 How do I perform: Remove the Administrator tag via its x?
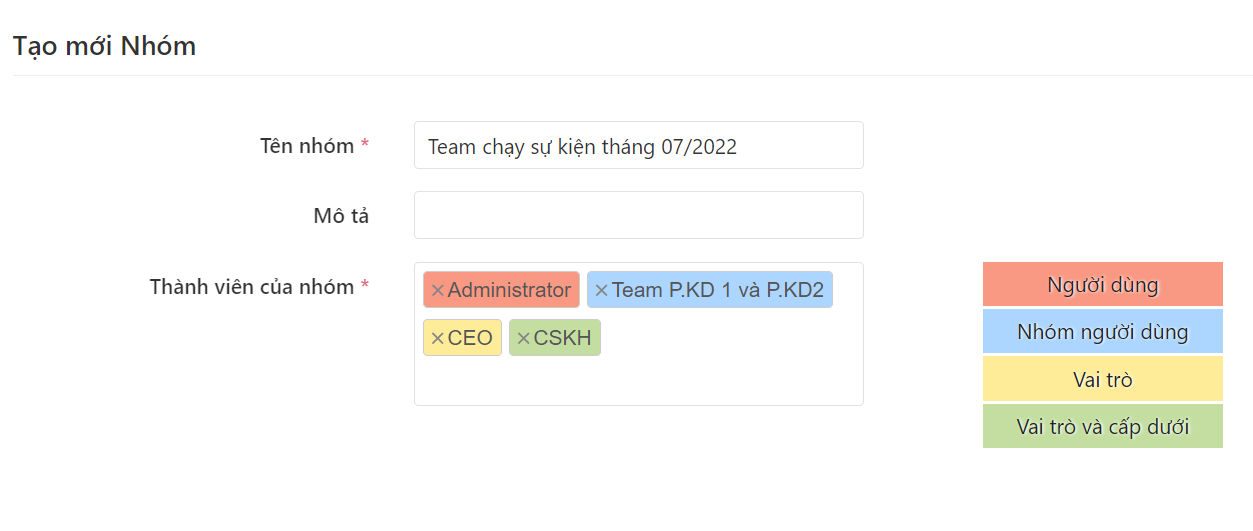tap(437, 291)
